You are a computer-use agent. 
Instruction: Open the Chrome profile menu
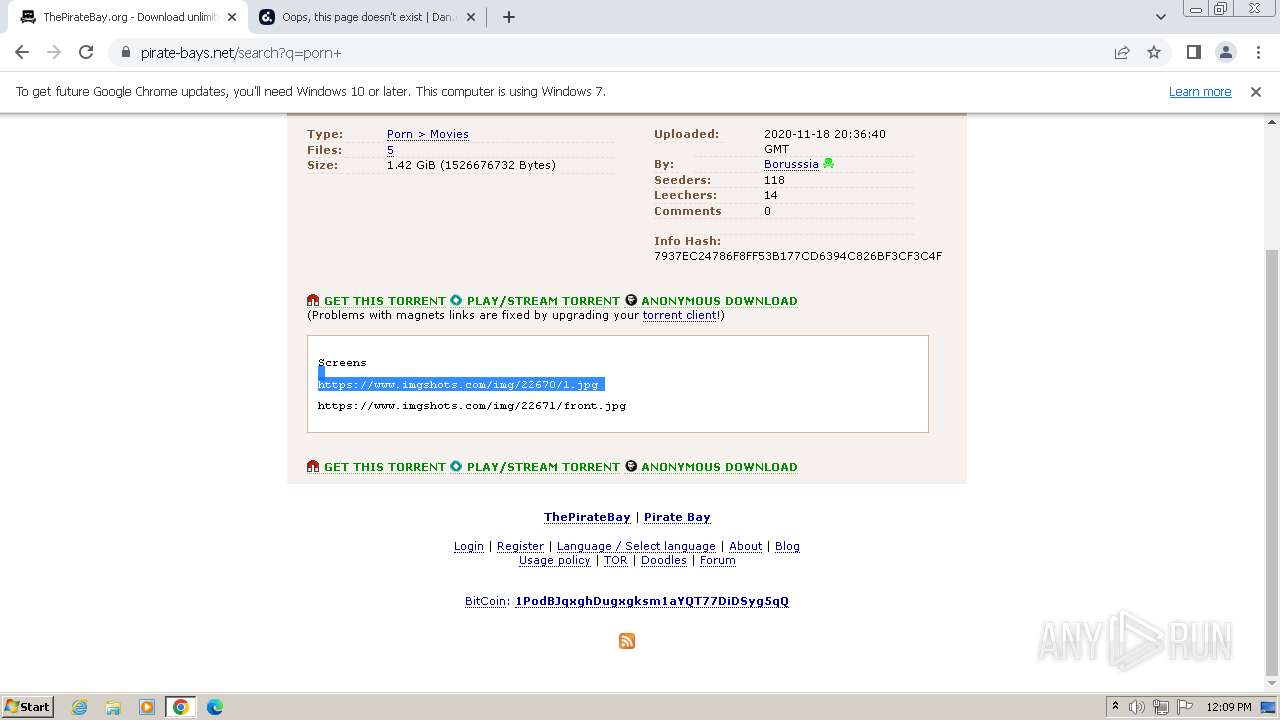click(1226, 52)
